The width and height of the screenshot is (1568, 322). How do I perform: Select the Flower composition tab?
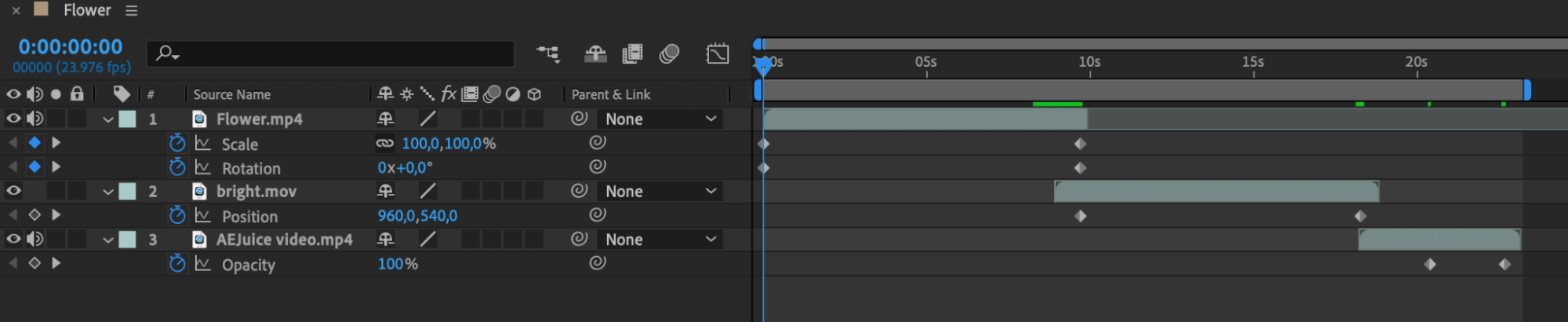coord(87,10)
